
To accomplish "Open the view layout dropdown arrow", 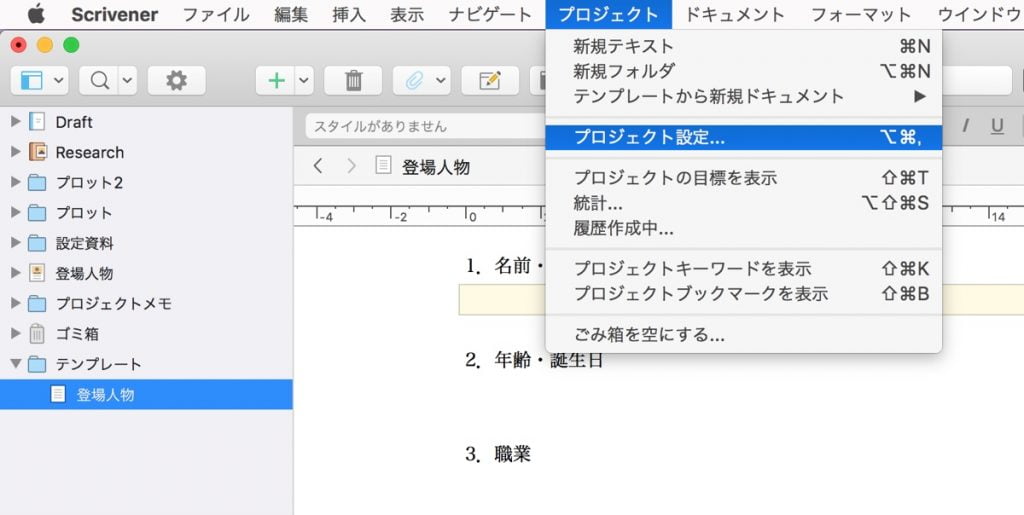I will pyautogui.click(x=59, y=80).
